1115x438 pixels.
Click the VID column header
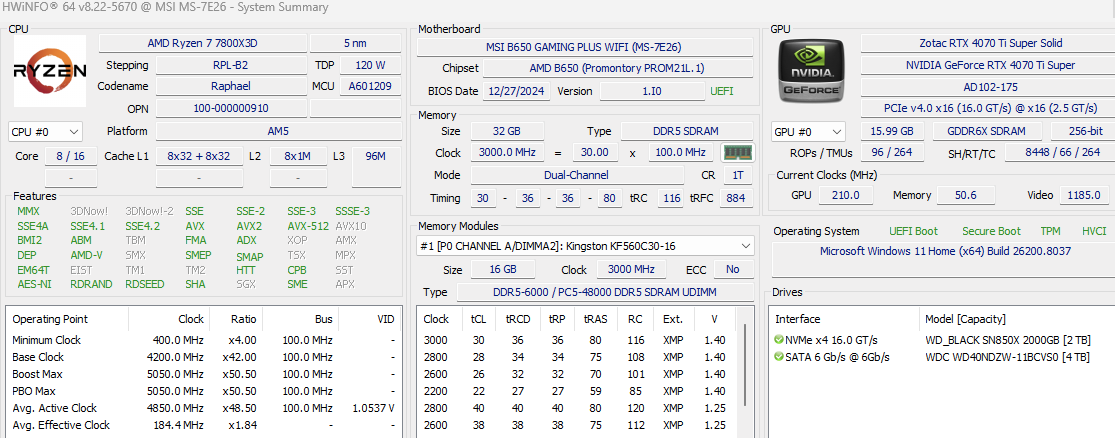coord(368,319)
